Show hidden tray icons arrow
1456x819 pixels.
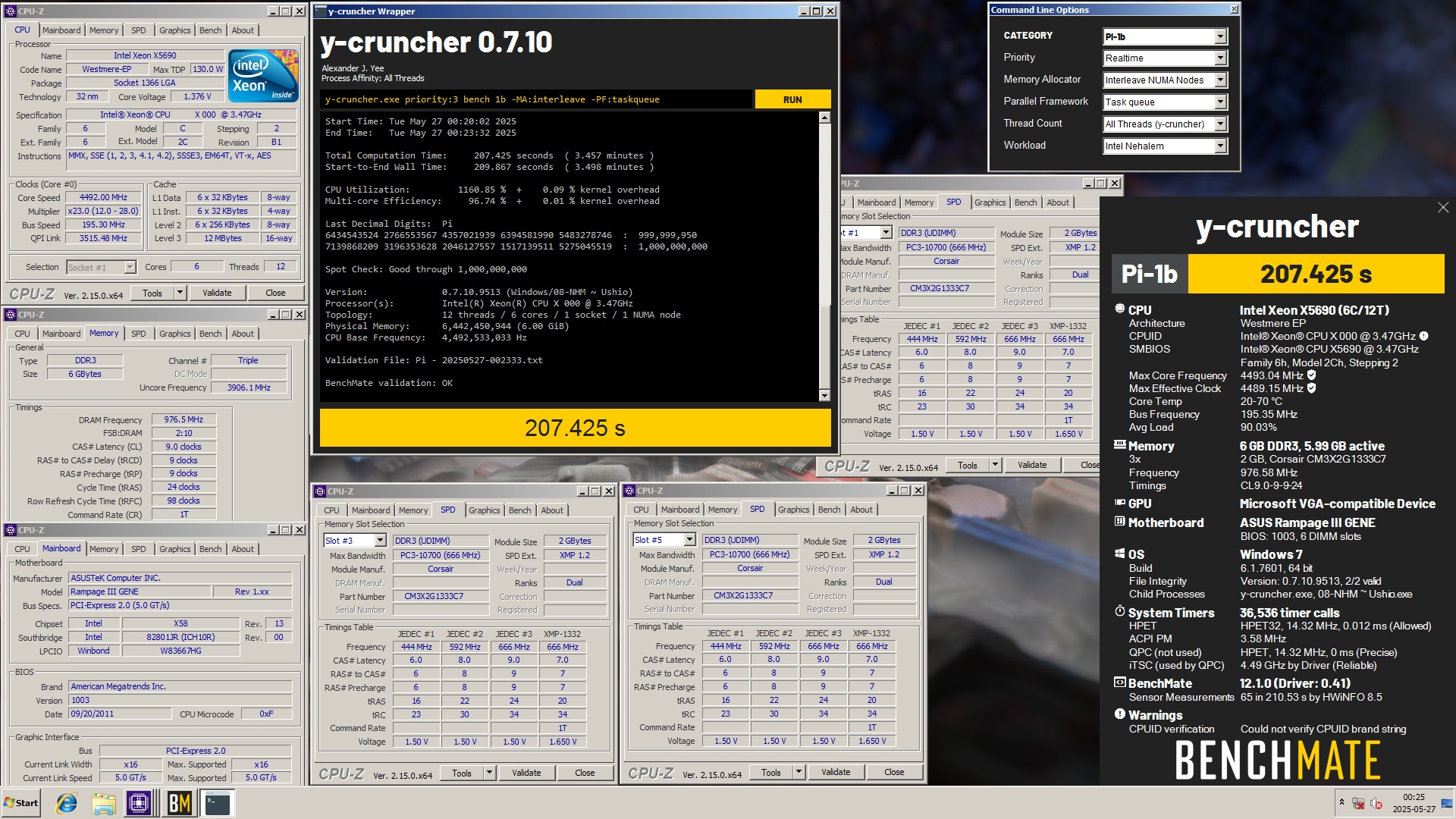pyautogui.click(x=1341, y=802)
